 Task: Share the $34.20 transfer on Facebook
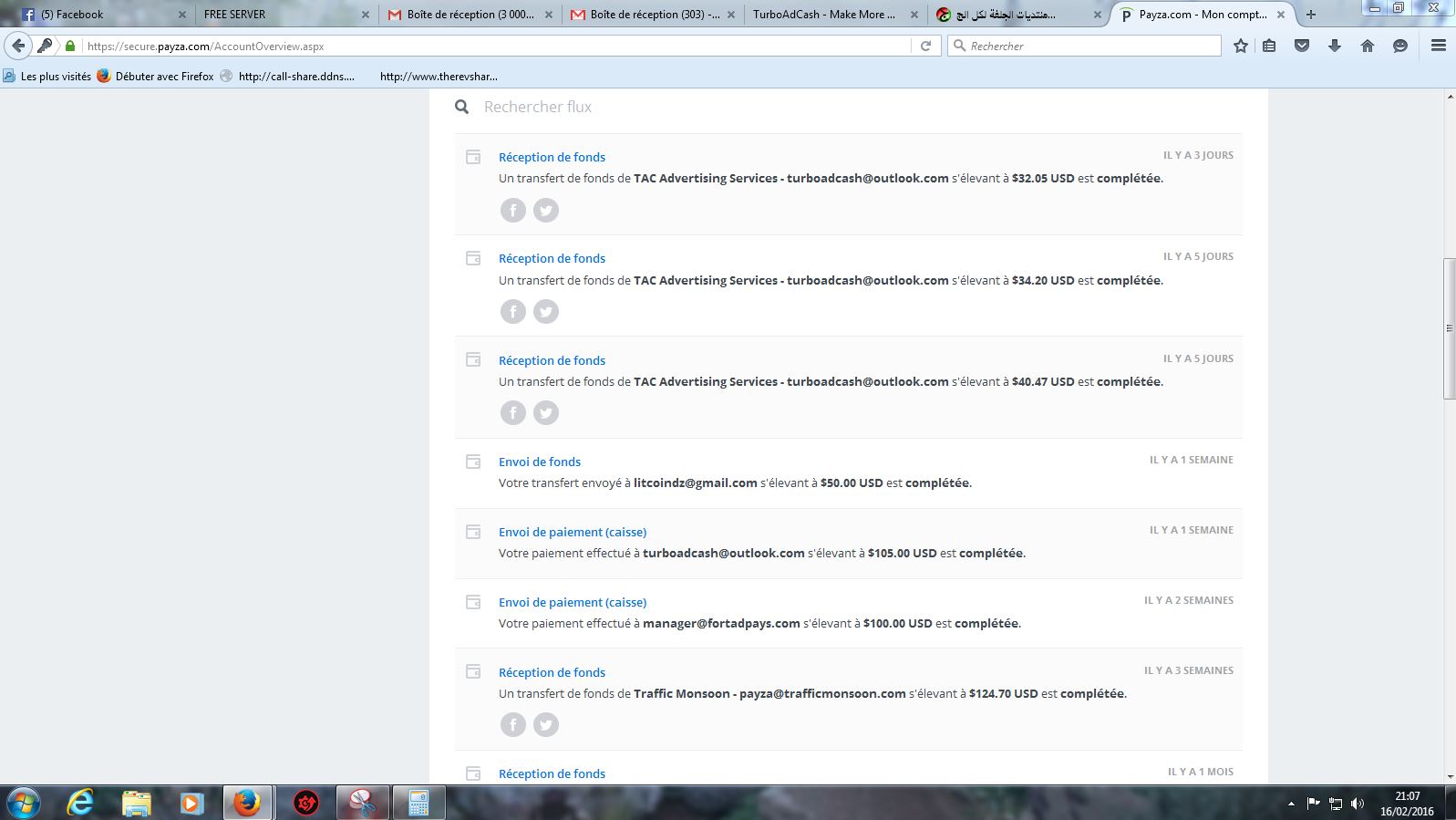pos(513,311)
